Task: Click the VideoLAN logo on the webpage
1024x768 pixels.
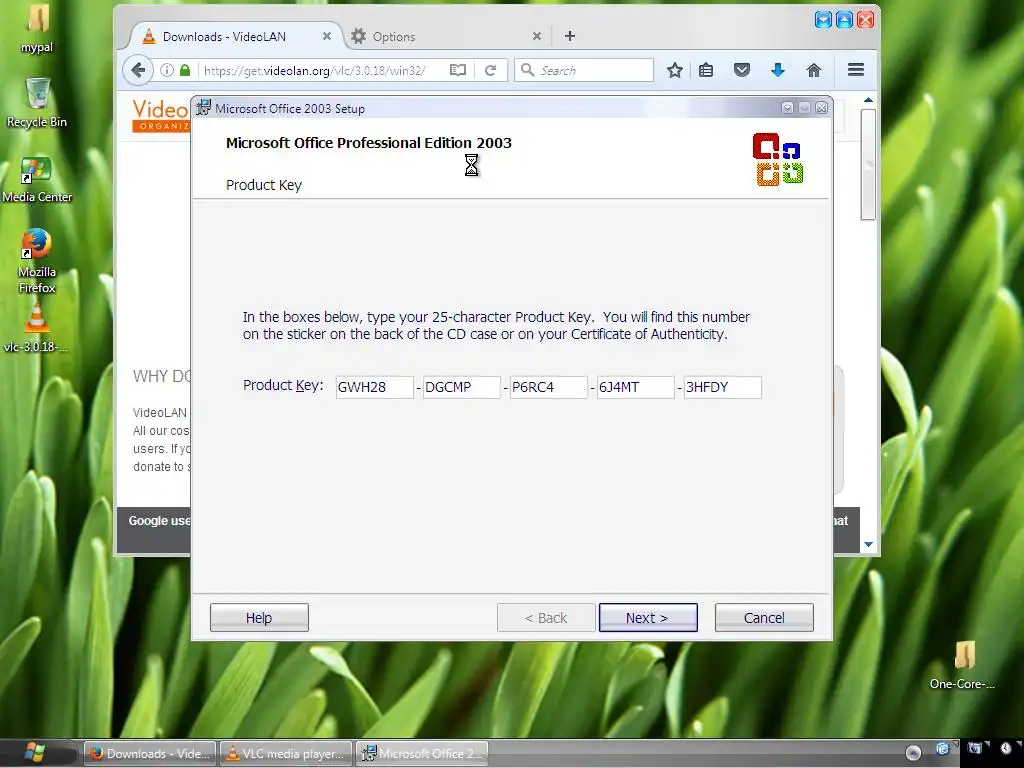Action: coord(161,115)
